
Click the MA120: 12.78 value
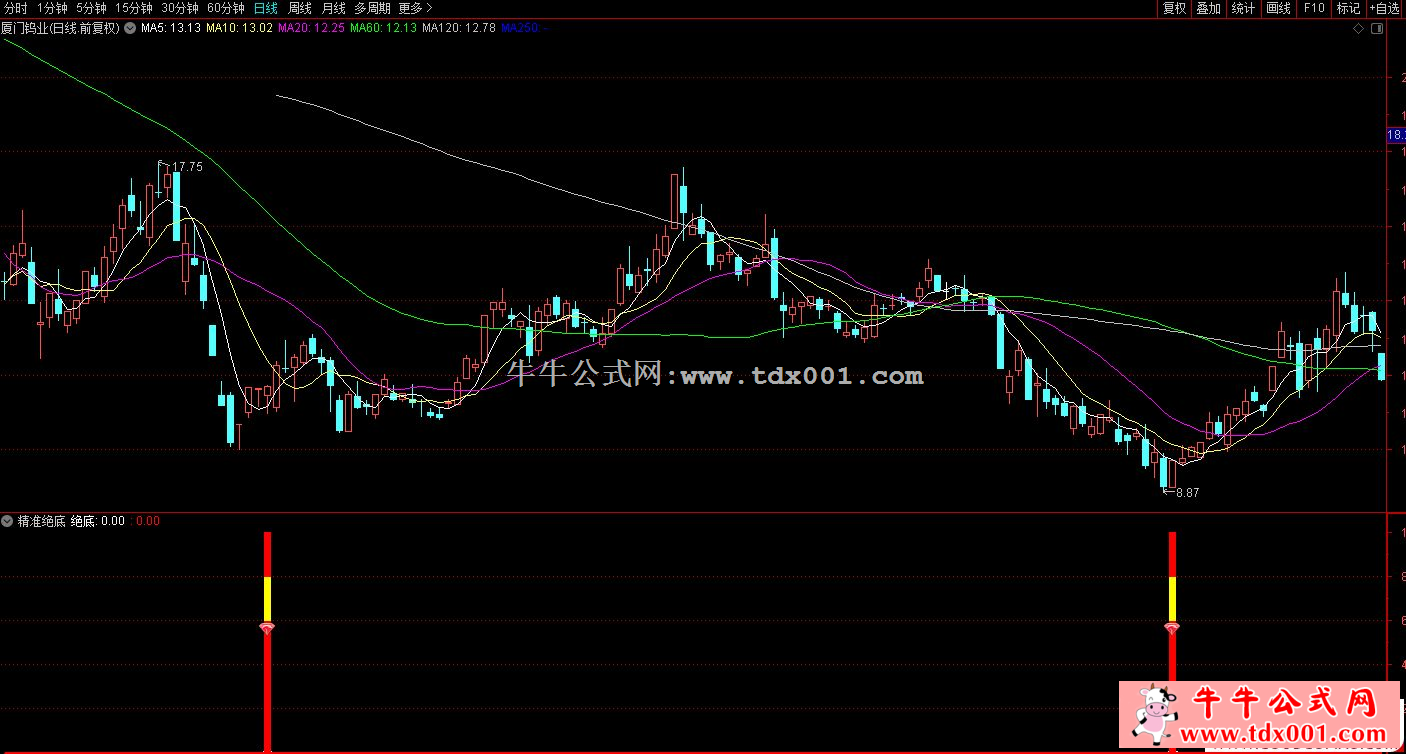tap(459, 28)
